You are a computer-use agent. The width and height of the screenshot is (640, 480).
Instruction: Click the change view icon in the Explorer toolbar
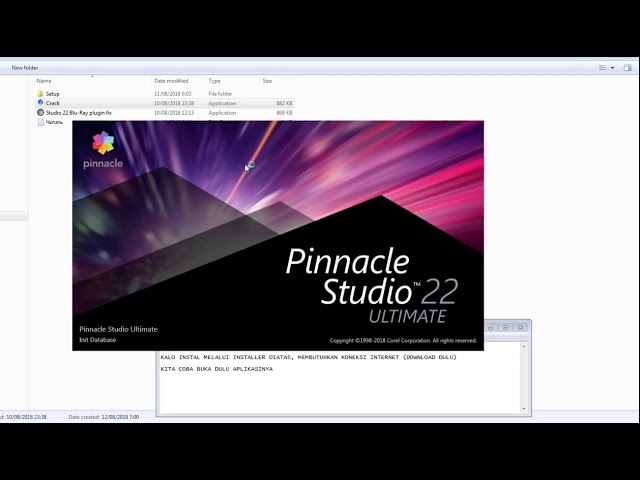(x=602, y=68)
